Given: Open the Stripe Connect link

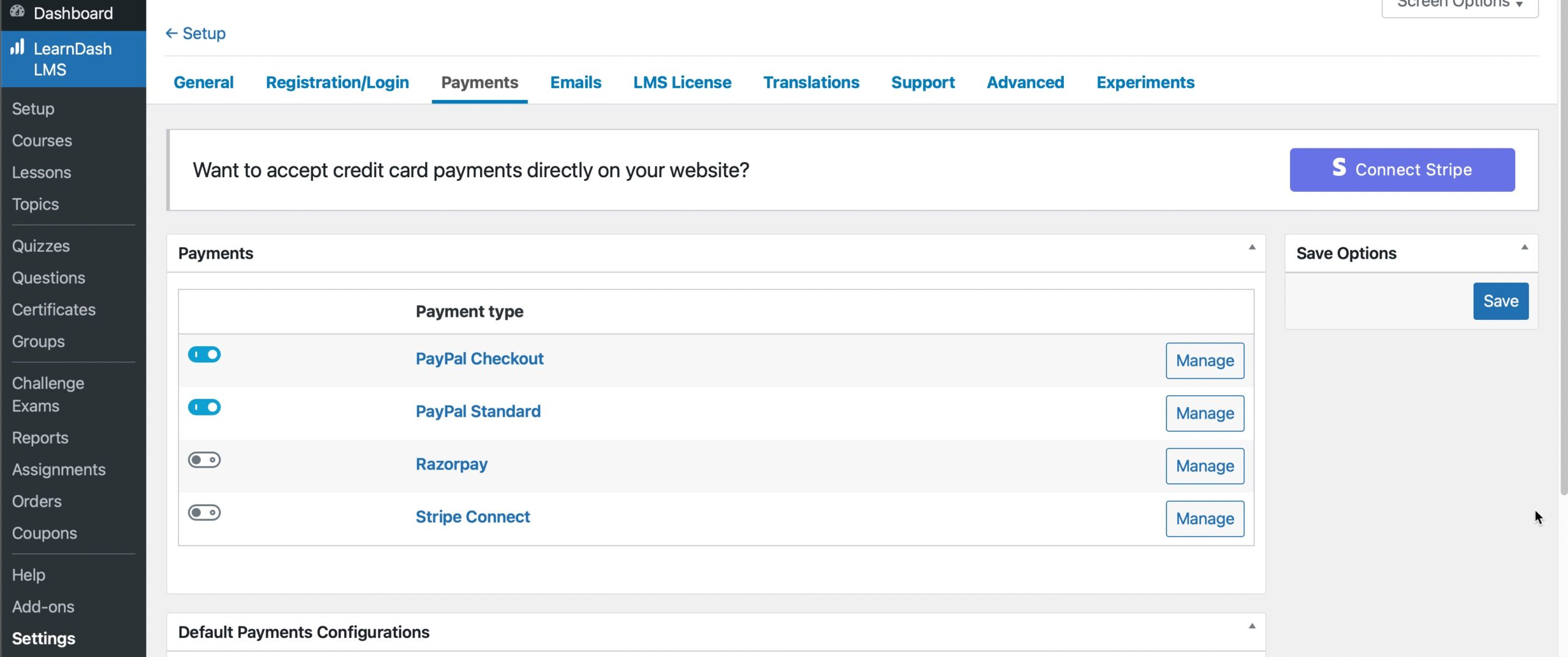Looking at the screenshot, I should pyautogui.click(x=473, y=517).
